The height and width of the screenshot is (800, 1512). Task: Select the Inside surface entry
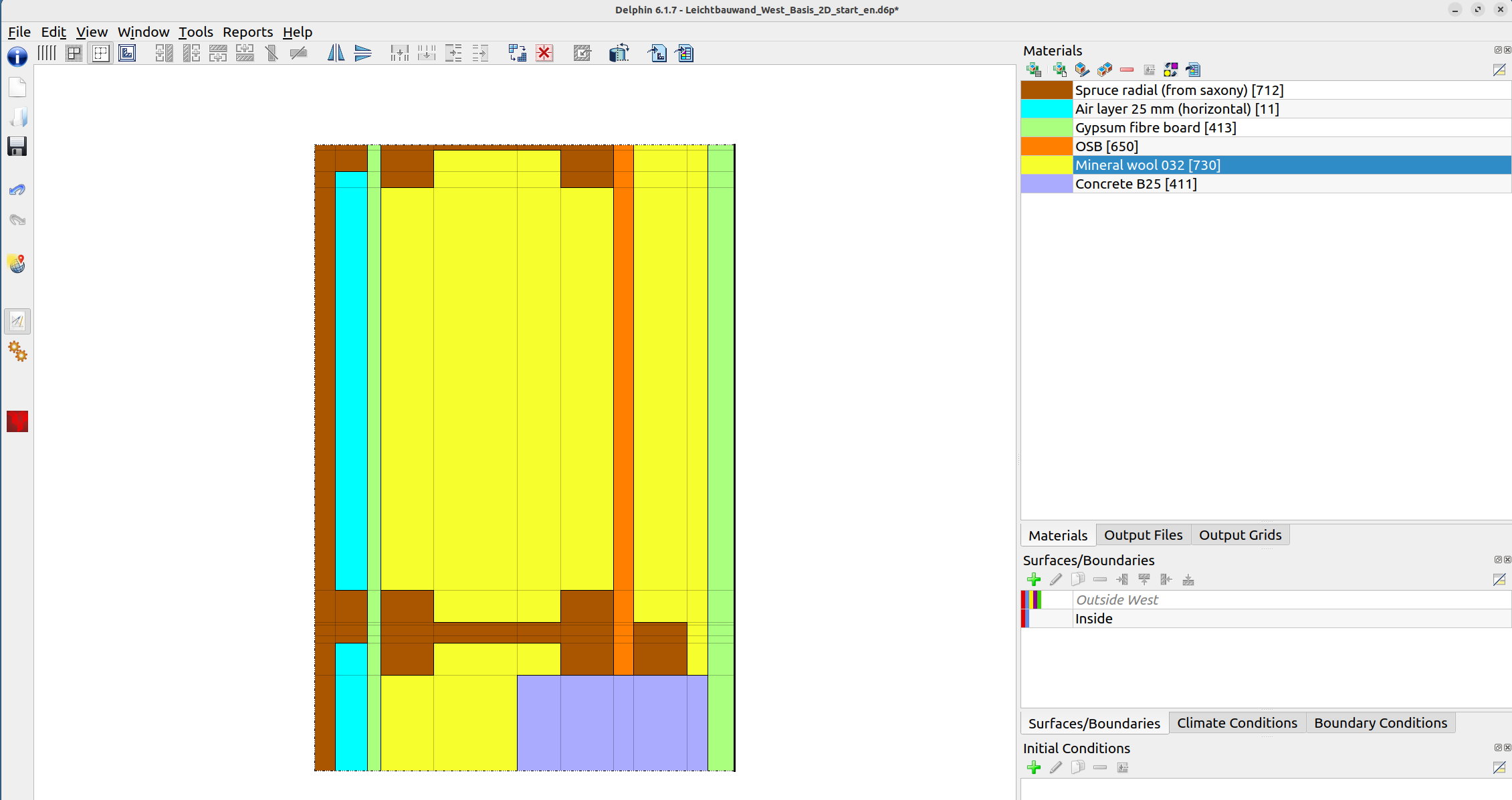pos(1266,619)
